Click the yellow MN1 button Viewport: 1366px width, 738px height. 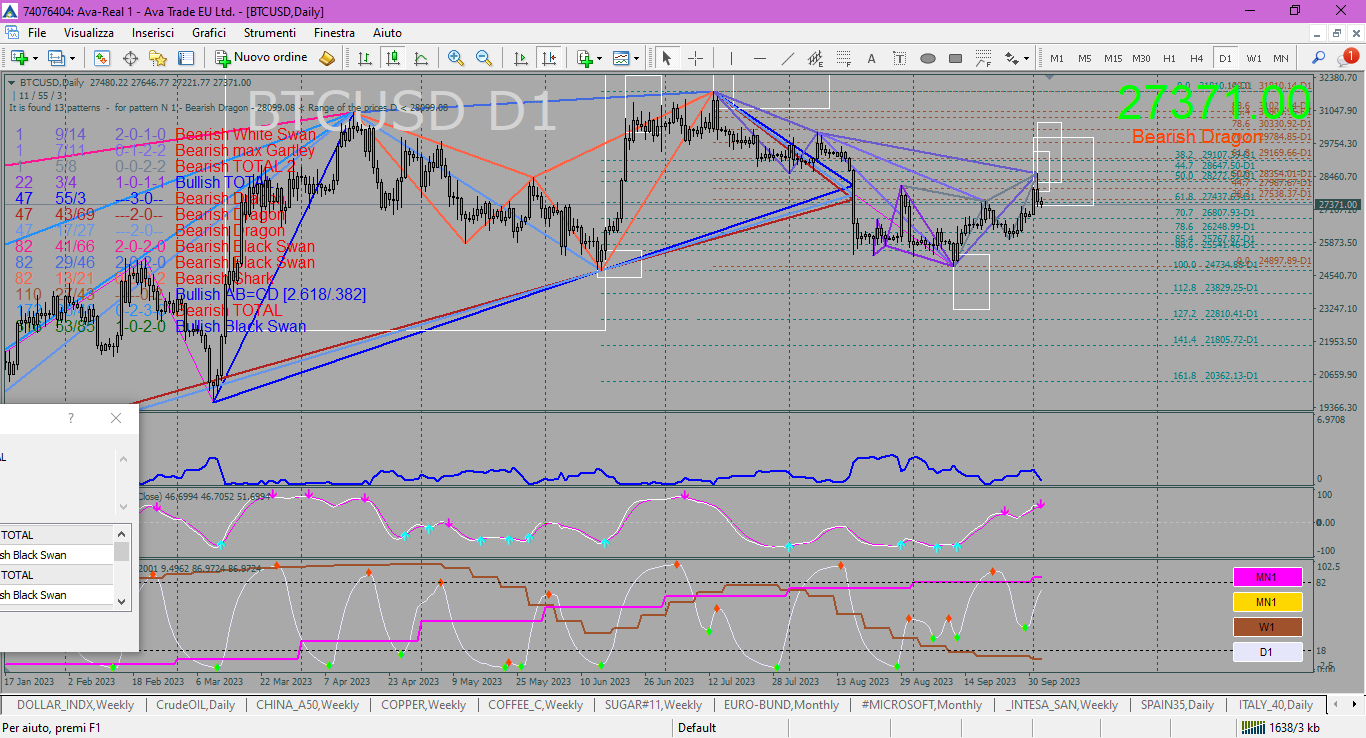pos(1266,602)
